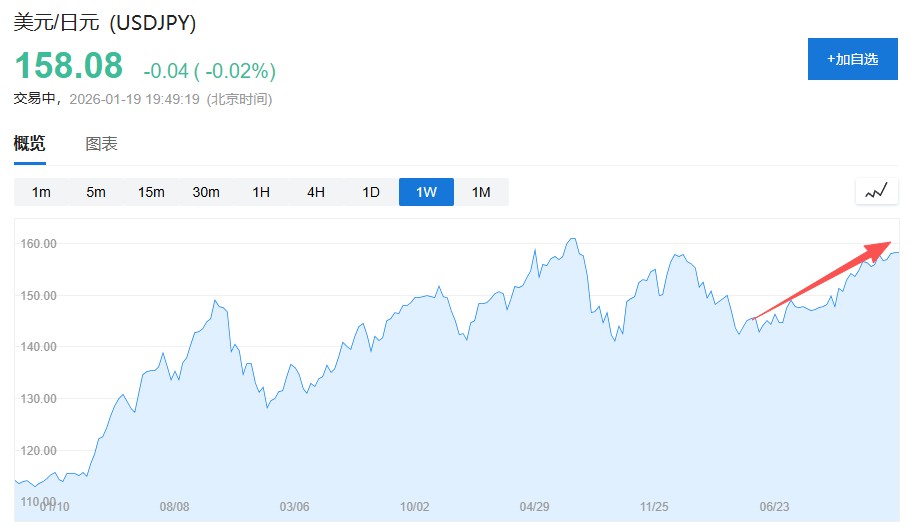The width and height of the screenshot is (911, 532).
Task: Switch to the 1D daily chart
Action: (x=371, y=192)
